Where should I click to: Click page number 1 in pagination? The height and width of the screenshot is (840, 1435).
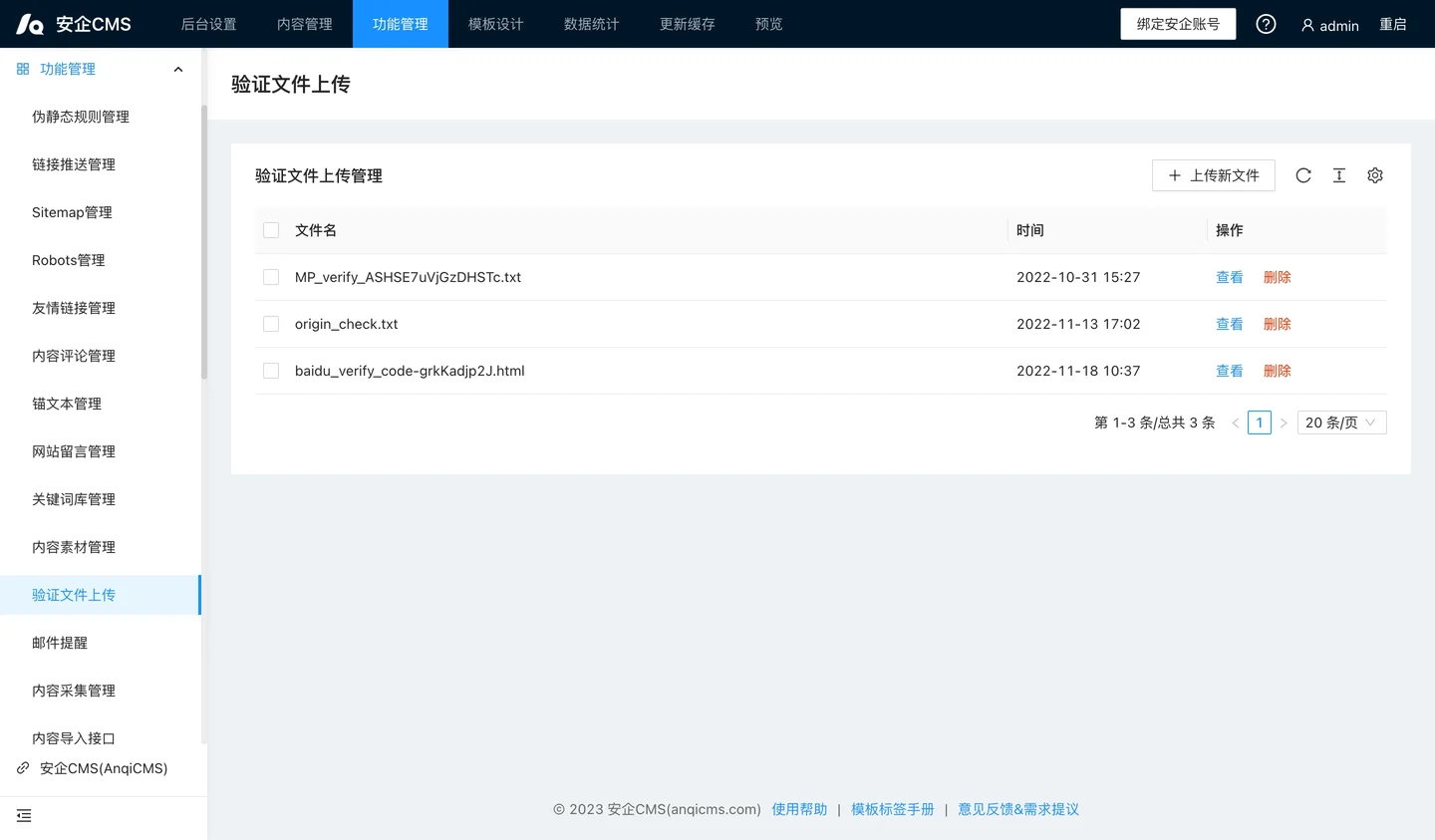[1260, 422]
